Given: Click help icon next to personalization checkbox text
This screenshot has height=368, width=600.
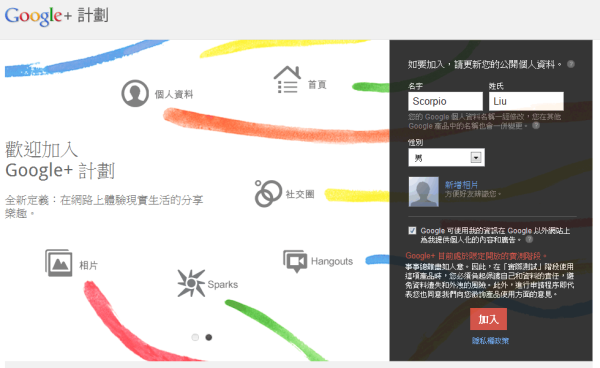Looking at the screenshot, I should 529,239.
